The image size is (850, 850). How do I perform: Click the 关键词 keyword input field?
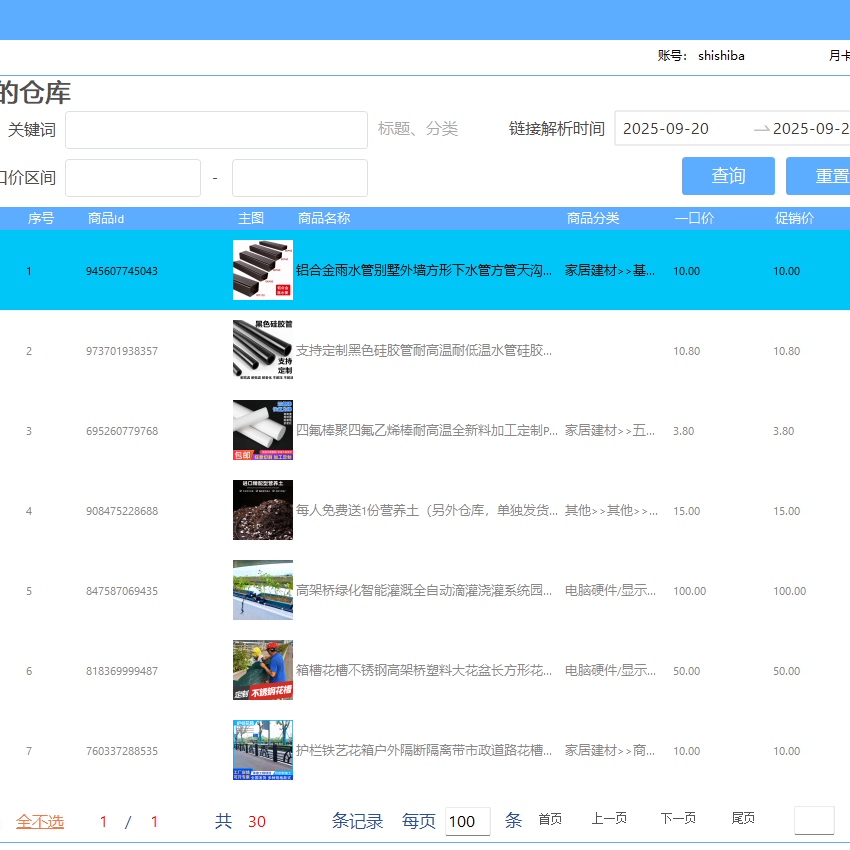point(216,130)
